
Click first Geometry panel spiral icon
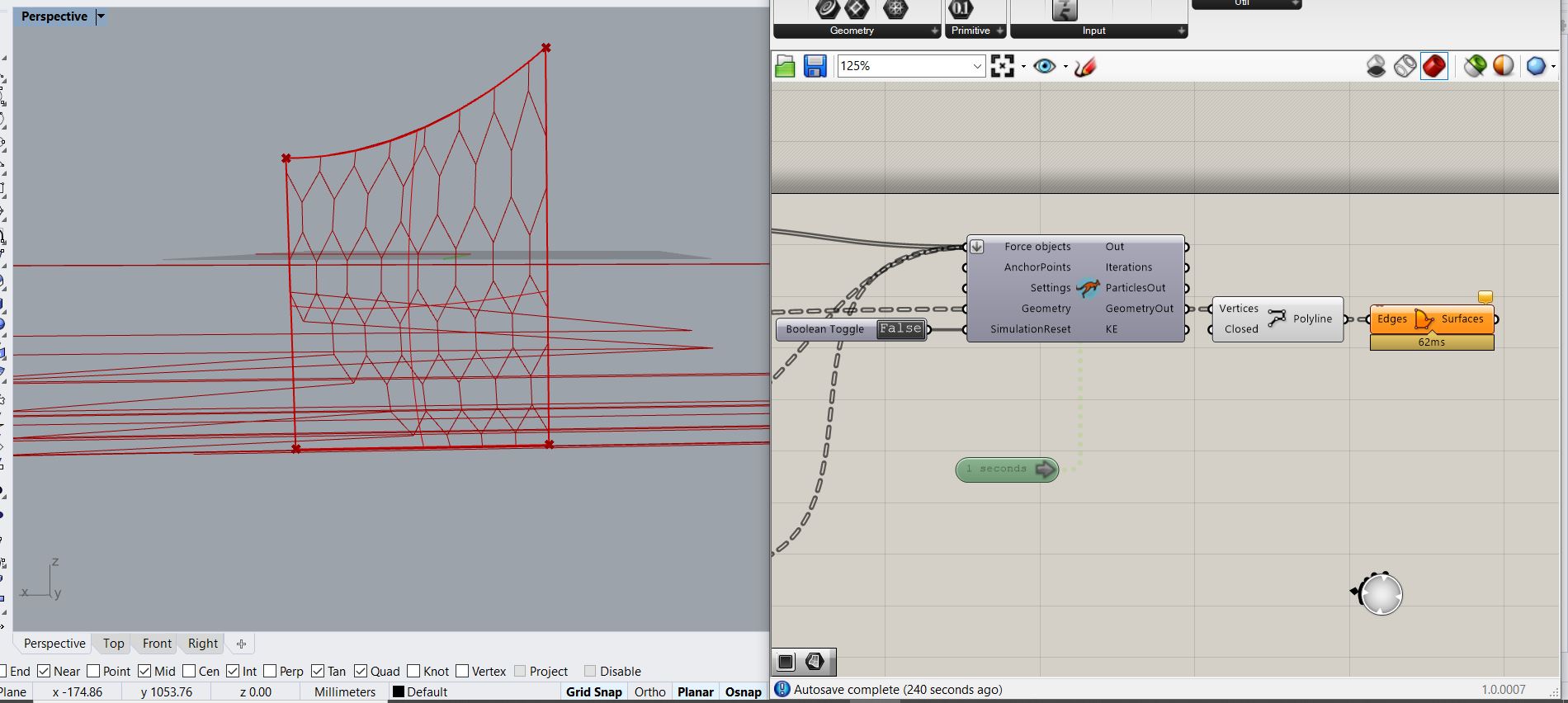[828, 9]
